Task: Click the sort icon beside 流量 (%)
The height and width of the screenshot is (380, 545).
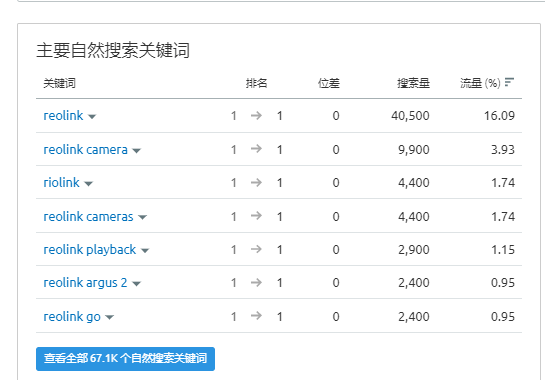Action: (x=509, y=82)
